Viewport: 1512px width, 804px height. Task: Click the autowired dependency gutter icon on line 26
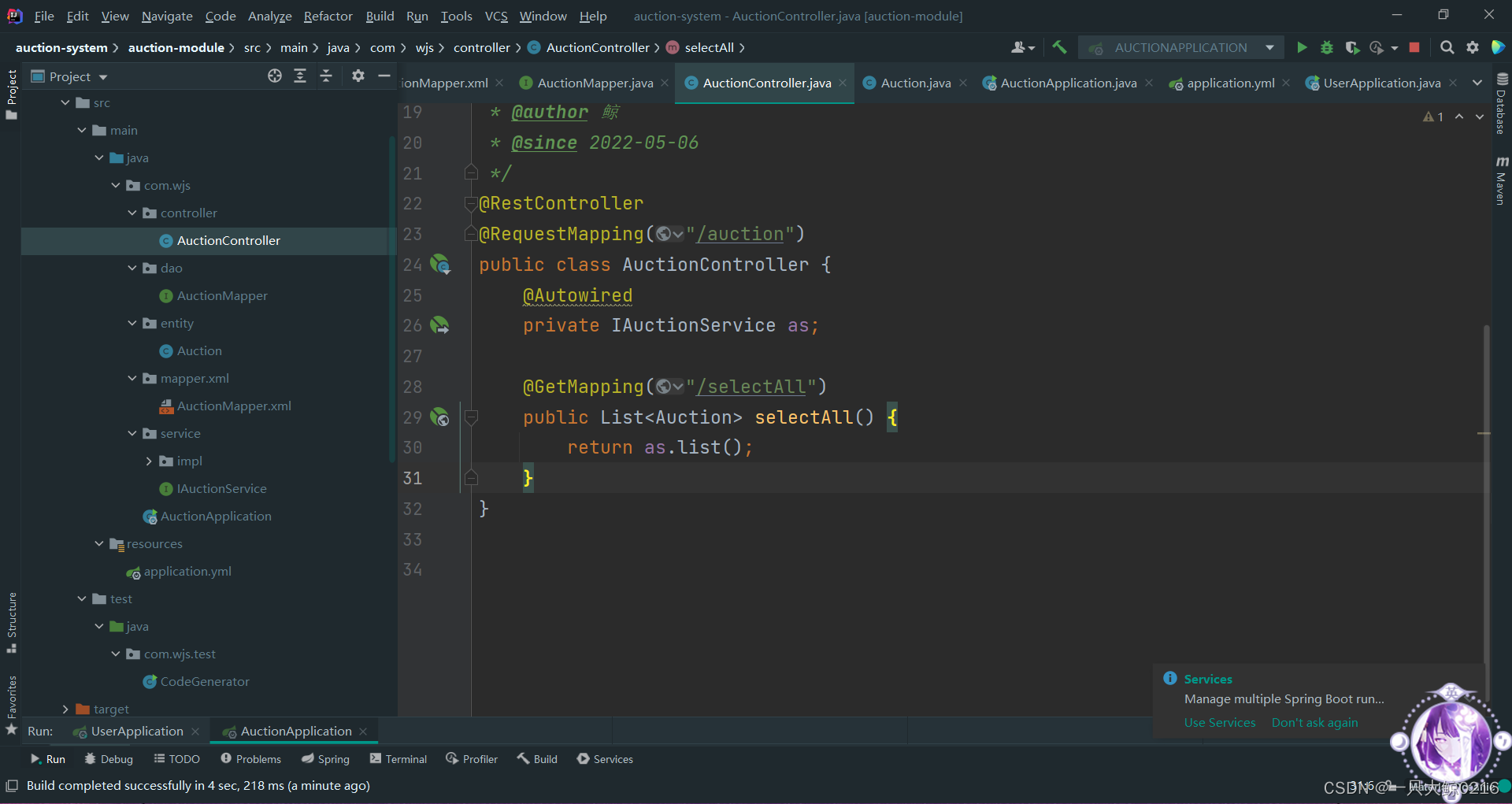[440, 325]
